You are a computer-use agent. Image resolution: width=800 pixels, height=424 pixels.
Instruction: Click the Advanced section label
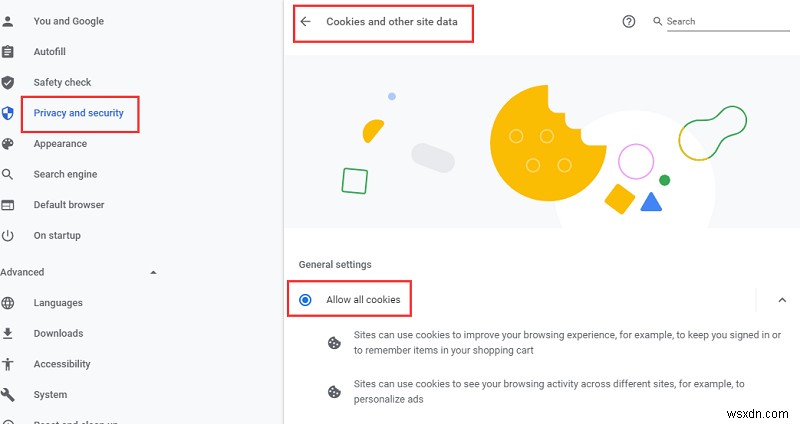[x=22, y=272]
